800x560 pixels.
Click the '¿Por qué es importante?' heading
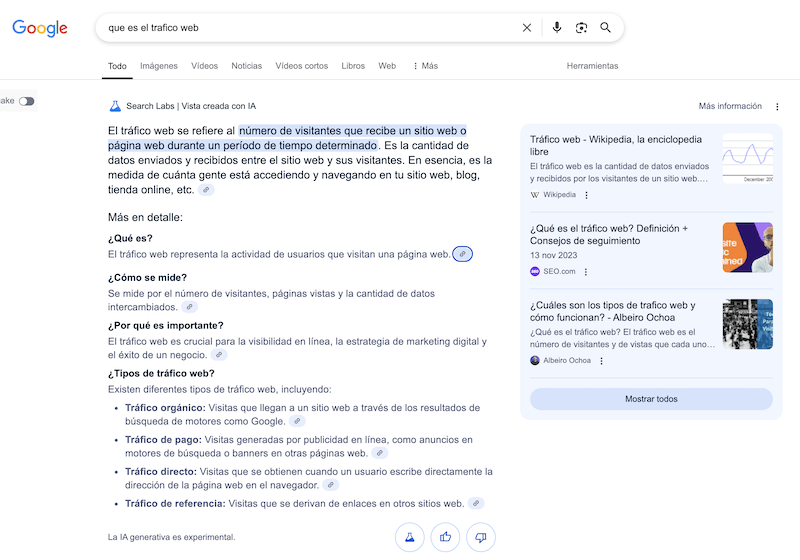coord(166,325)
